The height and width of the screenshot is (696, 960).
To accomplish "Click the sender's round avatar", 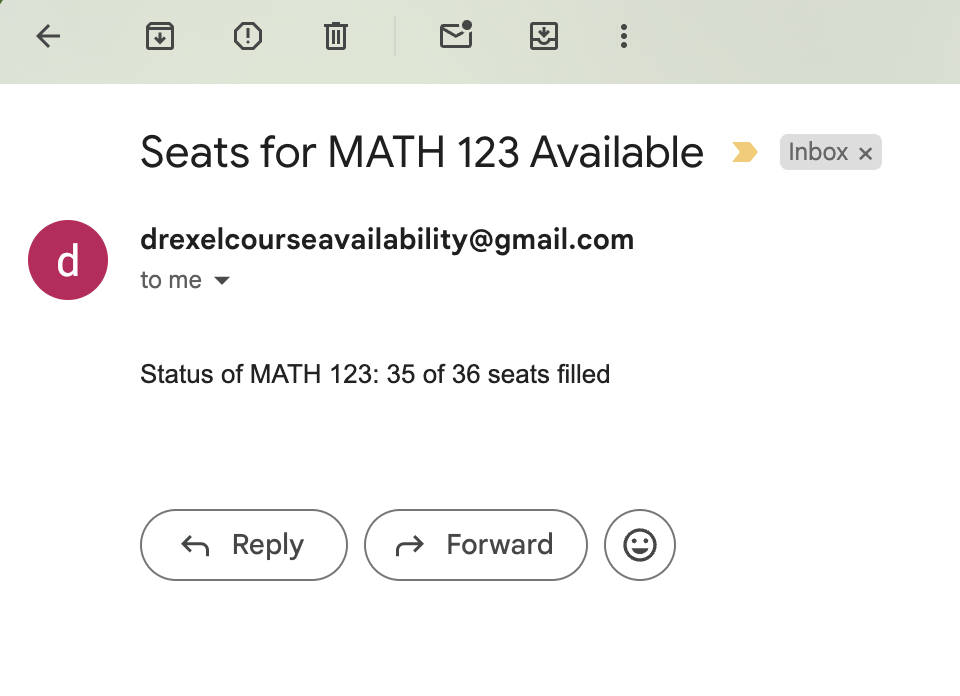I will (68, 260).
